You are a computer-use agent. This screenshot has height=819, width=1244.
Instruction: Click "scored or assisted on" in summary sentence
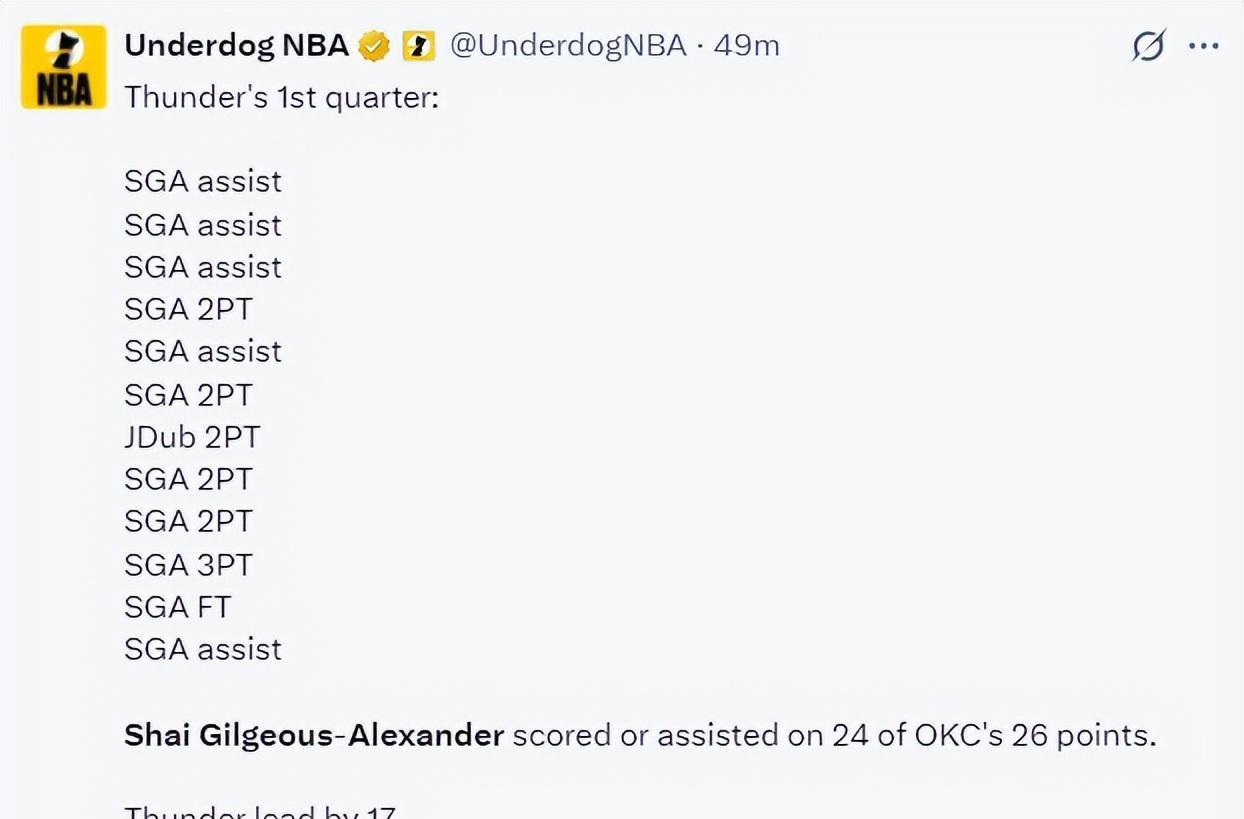click(668, 736)
